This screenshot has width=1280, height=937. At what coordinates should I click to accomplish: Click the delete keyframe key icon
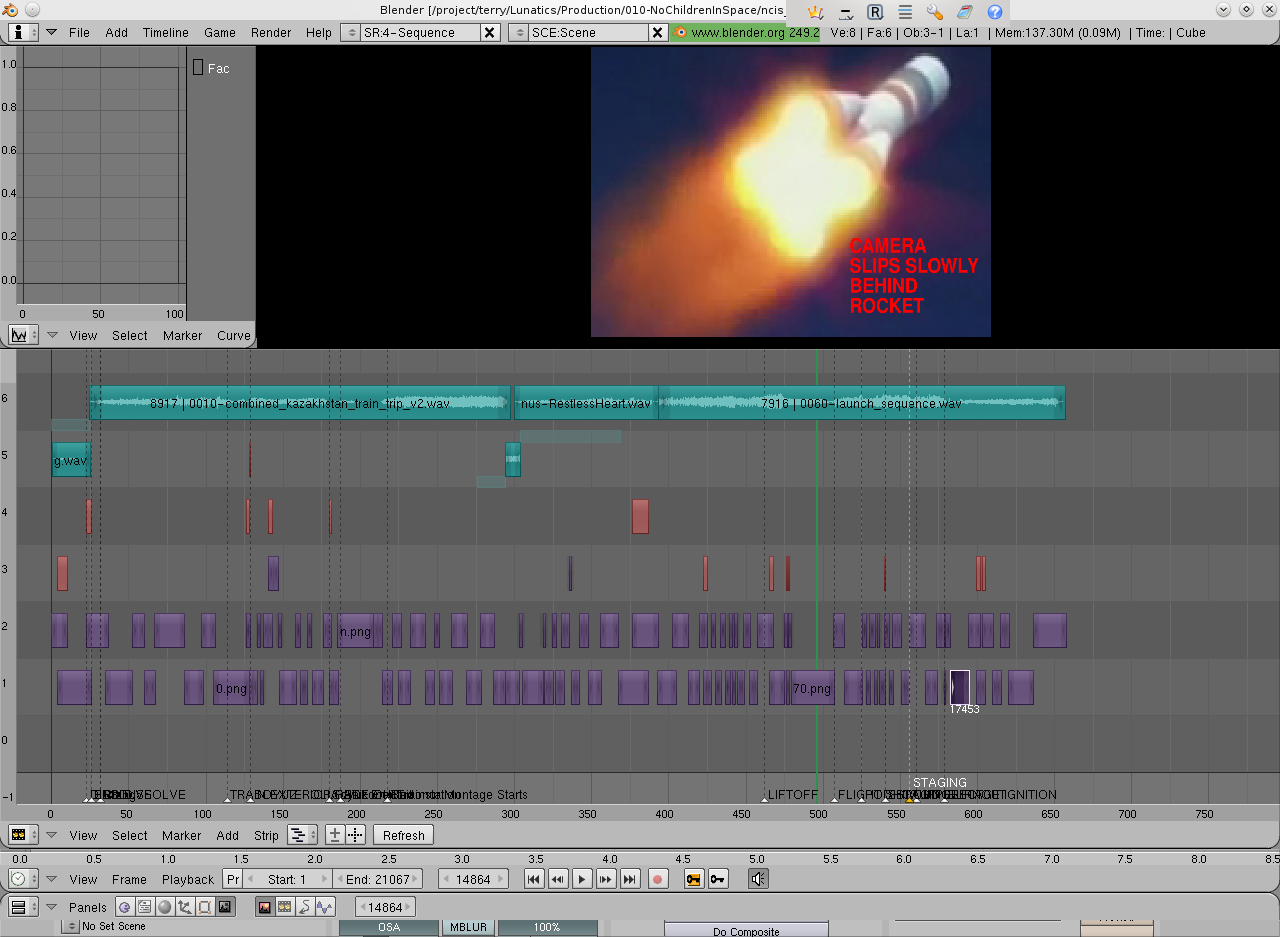pyautogui.click(x=717, y=879)
